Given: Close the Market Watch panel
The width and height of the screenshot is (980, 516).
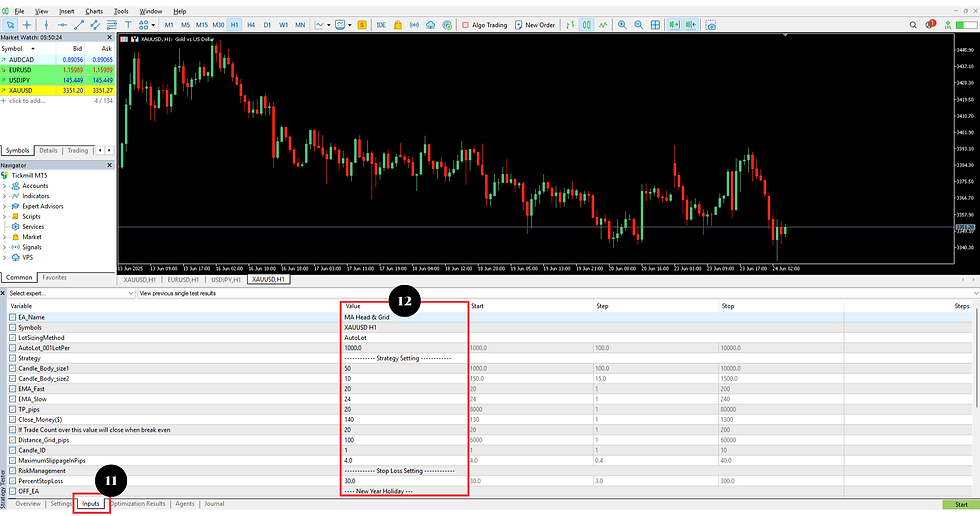Looking at the screenshot, I should (109, 37).
